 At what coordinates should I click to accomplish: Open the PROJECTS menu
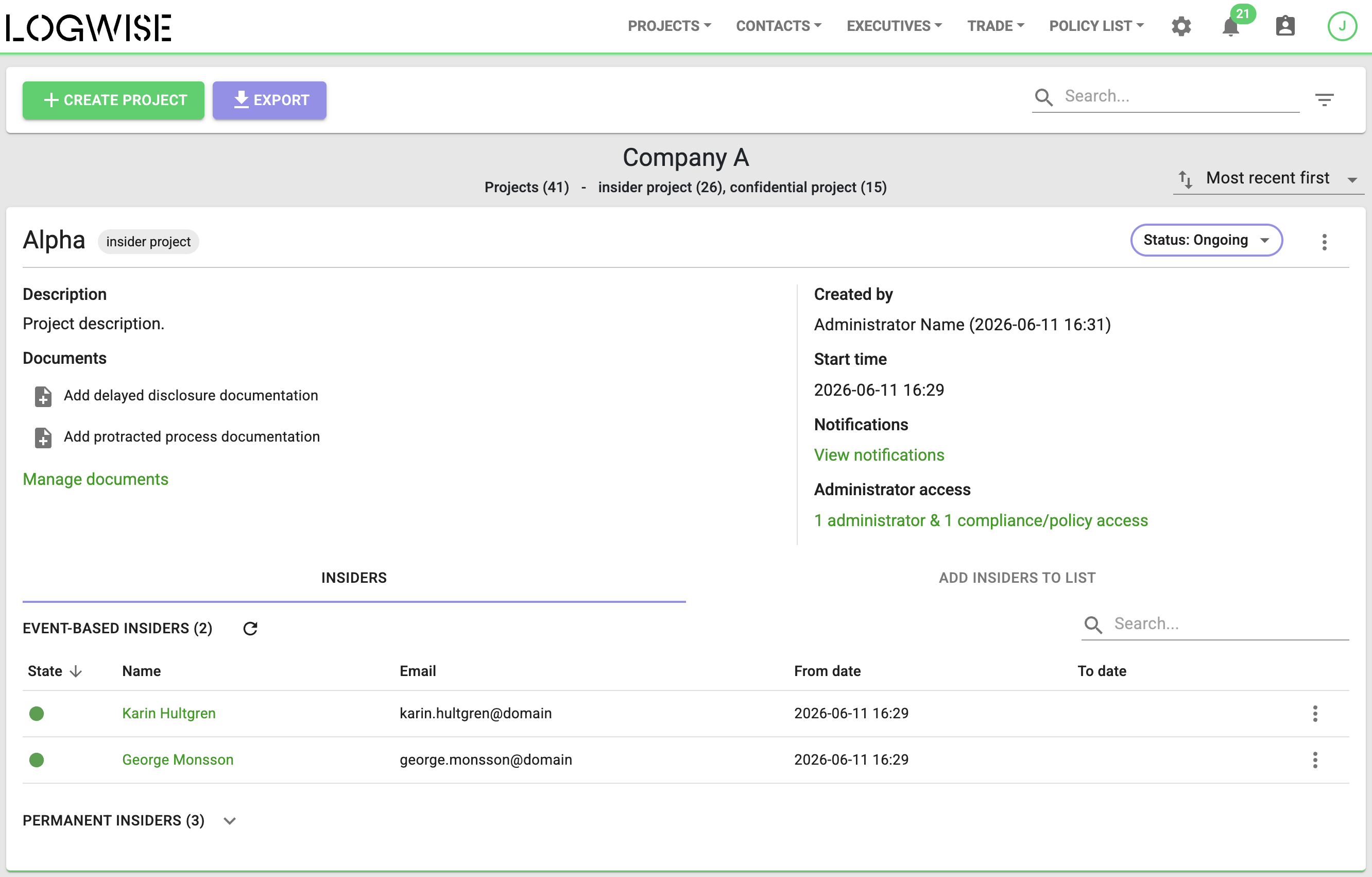tap(670, 26)
